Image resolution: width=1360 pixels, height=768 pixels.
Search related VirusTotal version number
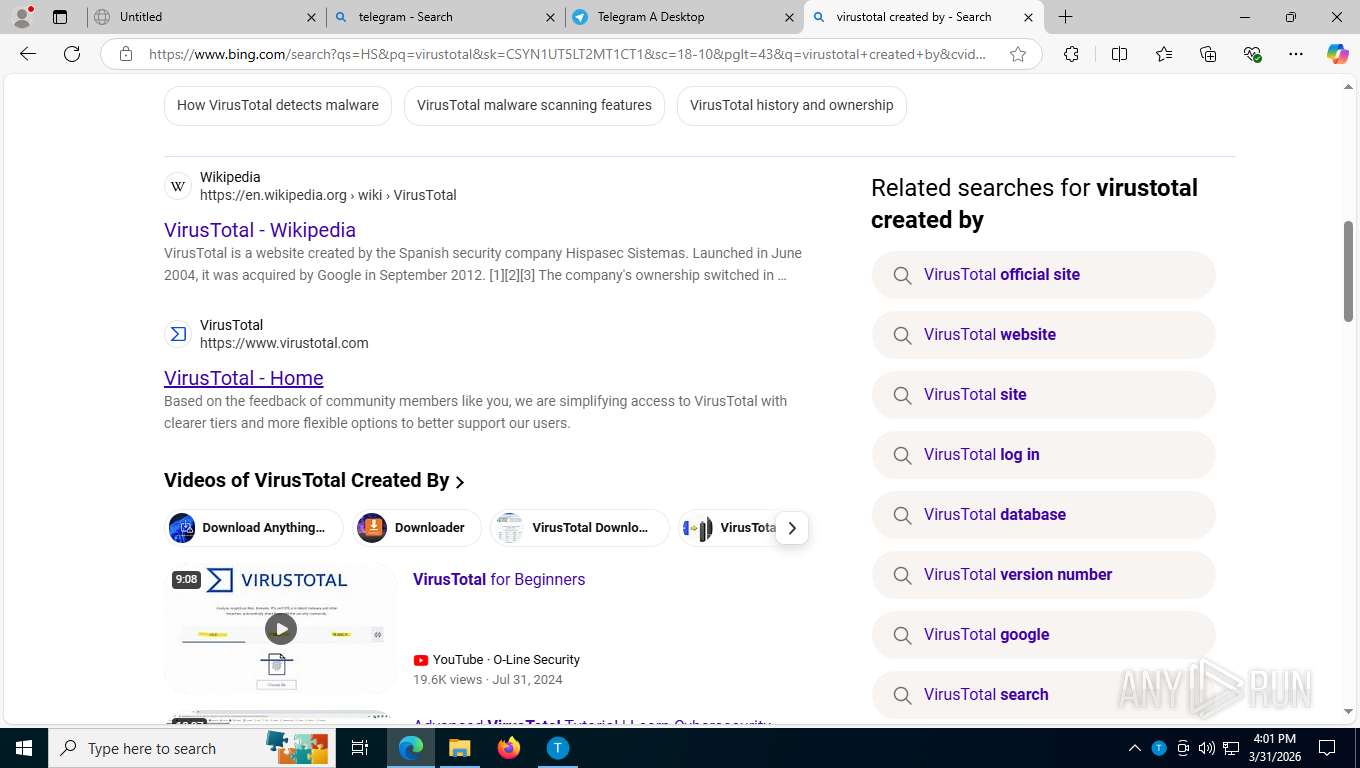point(1043,575)
